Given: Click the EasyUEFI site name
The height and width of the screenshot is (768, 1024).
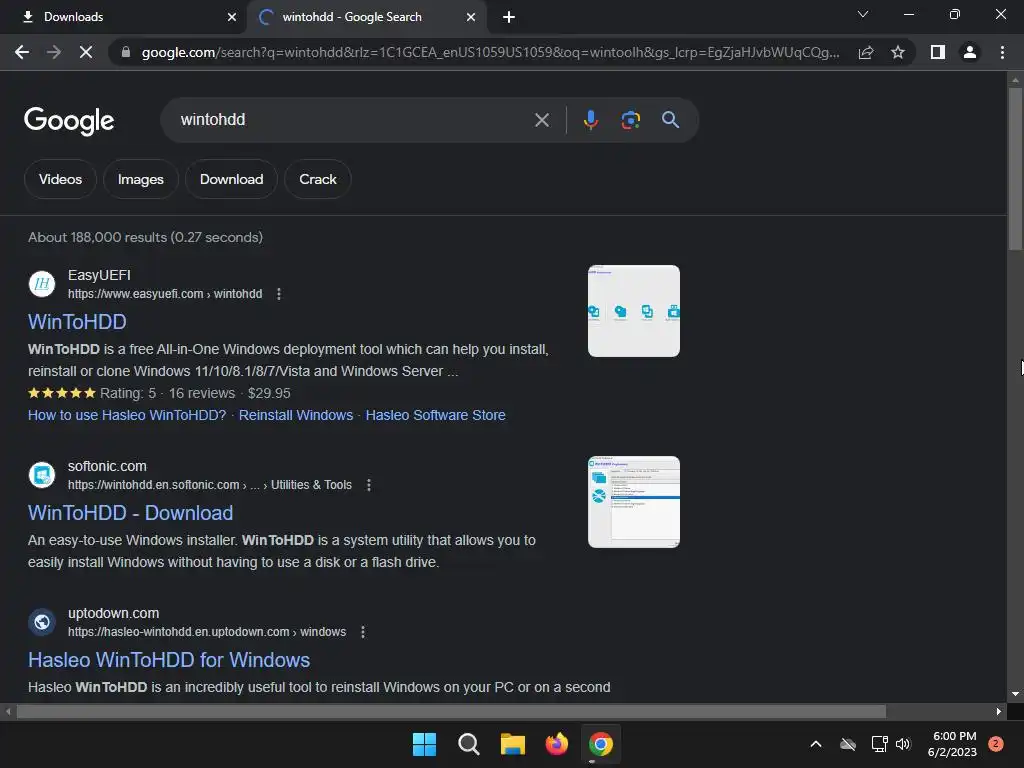Looking at the screenshot, I should (99, 275).
